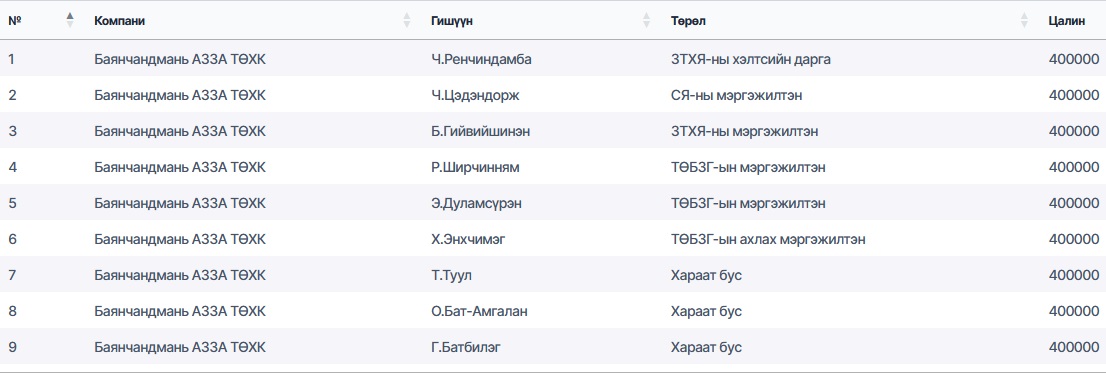Select ТӨБЗГ-ын ахлах мэргэжилтэн cell
The width and height of the screenshot is (1106, 373).
pos(769,239)
